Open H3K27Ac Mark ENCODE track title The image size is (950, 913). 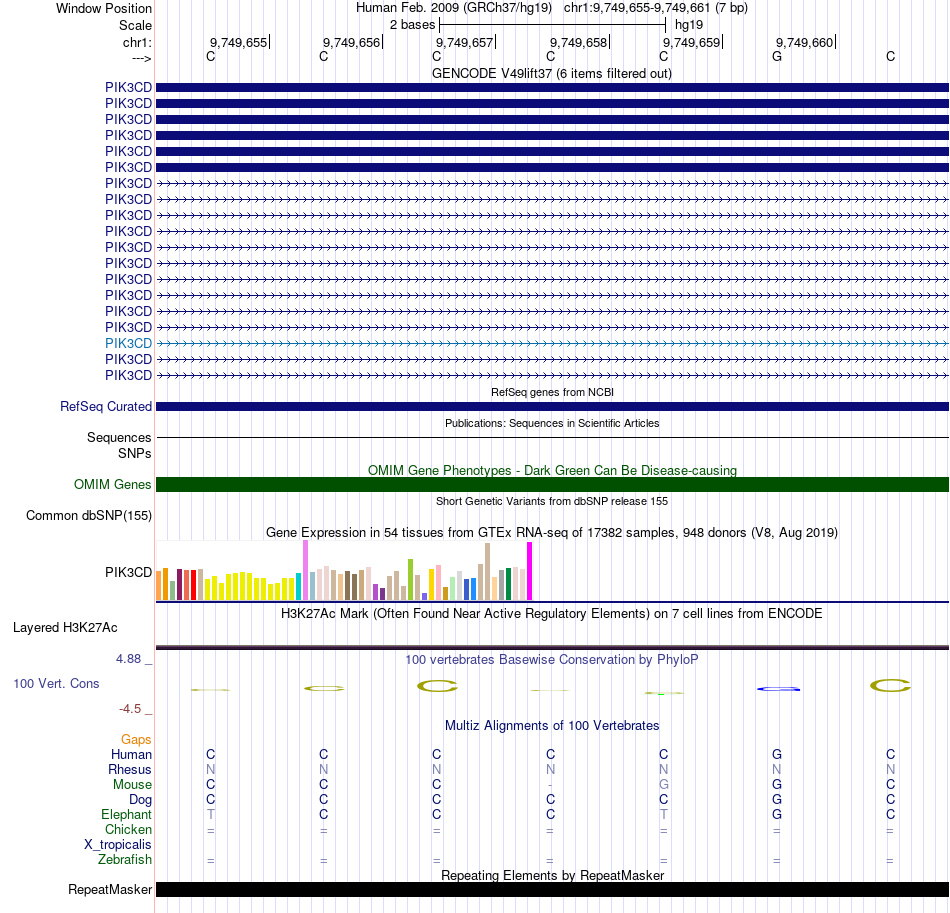coord(552,613)
